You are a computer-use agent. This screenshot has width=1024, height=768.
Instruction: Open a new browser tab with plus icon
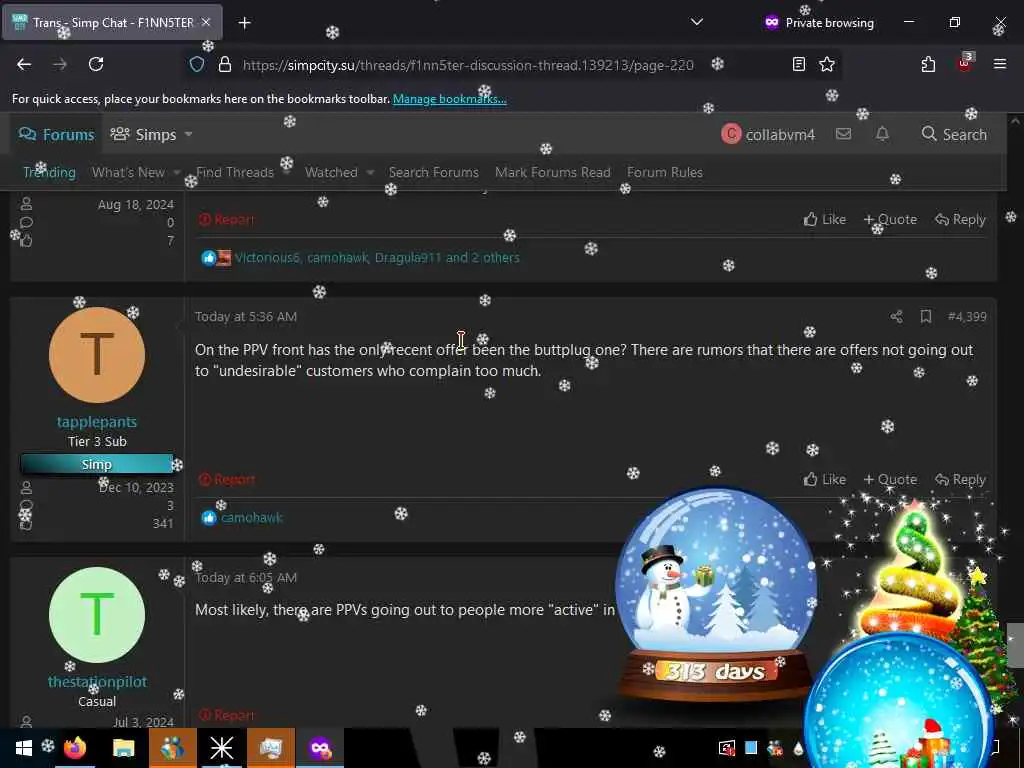click(244, 23)
